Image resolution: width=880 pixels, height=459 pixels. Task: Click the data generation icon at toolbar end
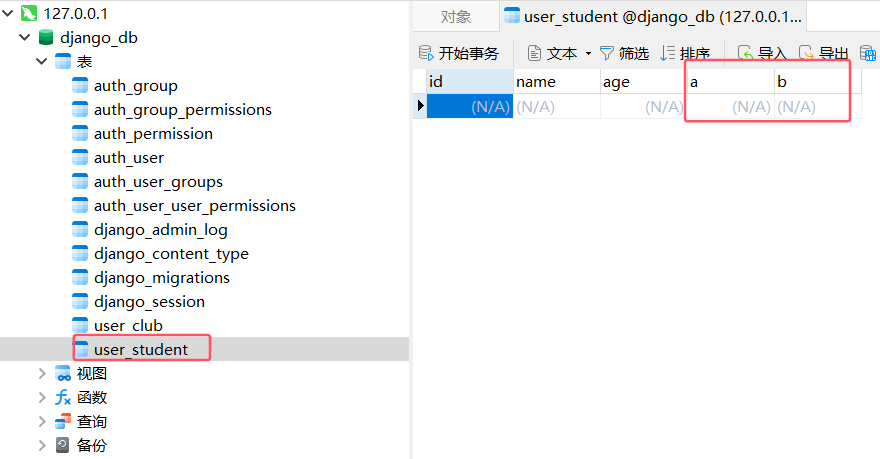[x=867, y=53]
